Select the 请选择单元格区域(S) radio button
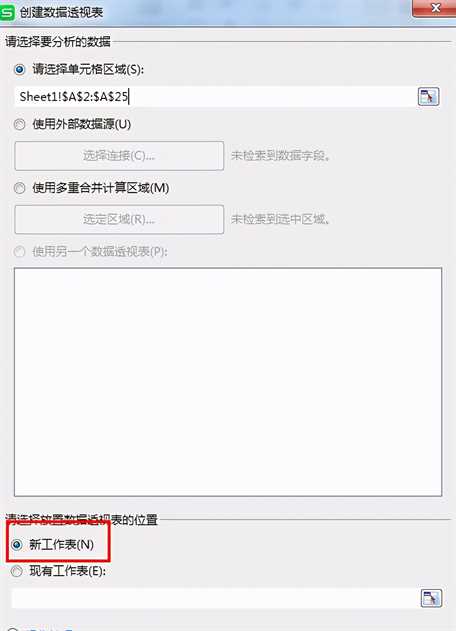The height and width of the screenshot is (631, 456). tap(19, 70)
